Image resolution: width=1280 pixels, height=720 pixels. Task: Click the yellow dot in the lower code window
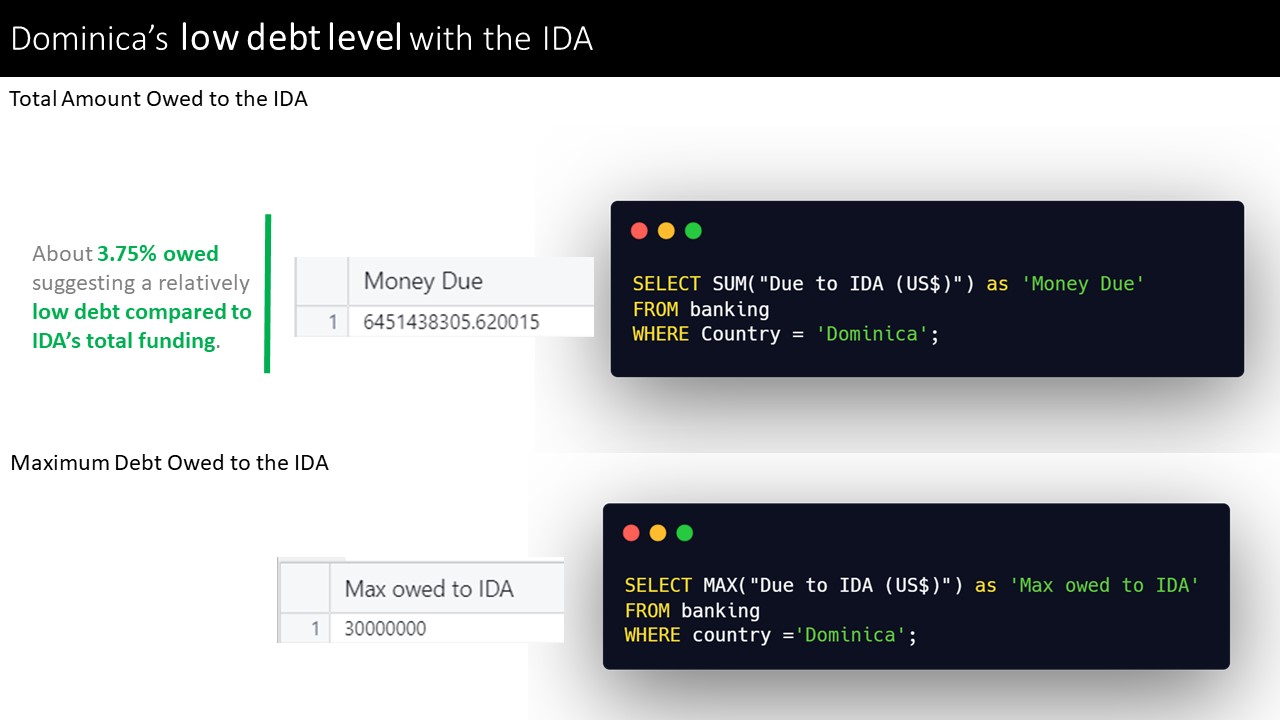[658, 533]
